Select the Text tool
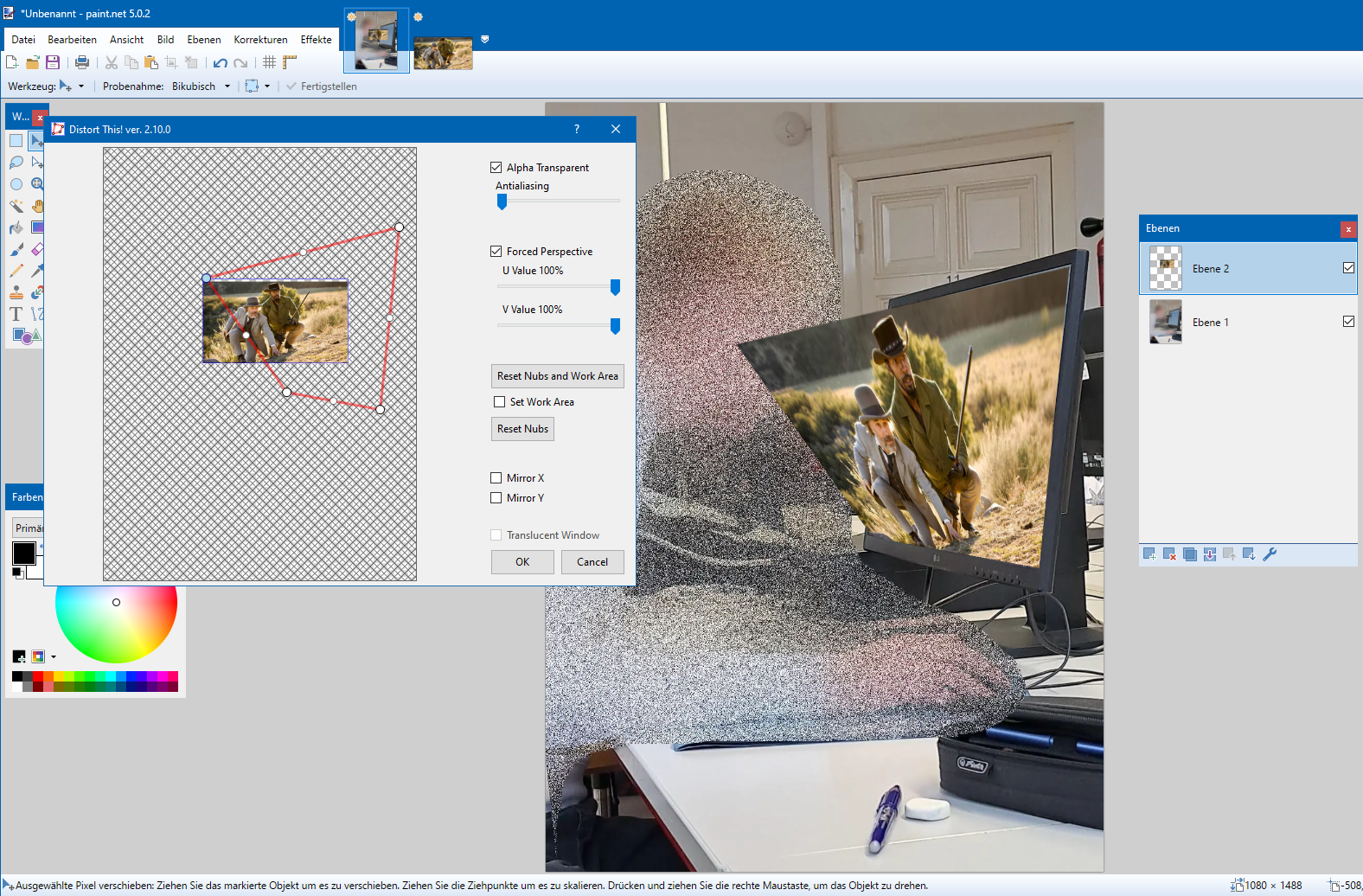The width and height of the screenshot is (1363, 896). [16, 314]
